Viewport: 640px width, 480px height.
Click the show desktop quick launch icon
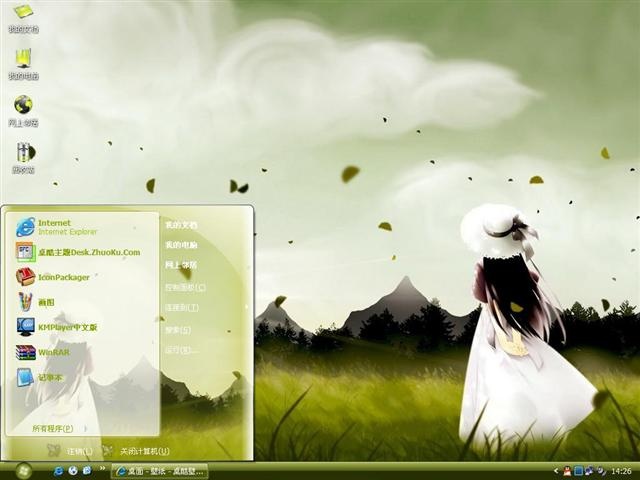87,471
